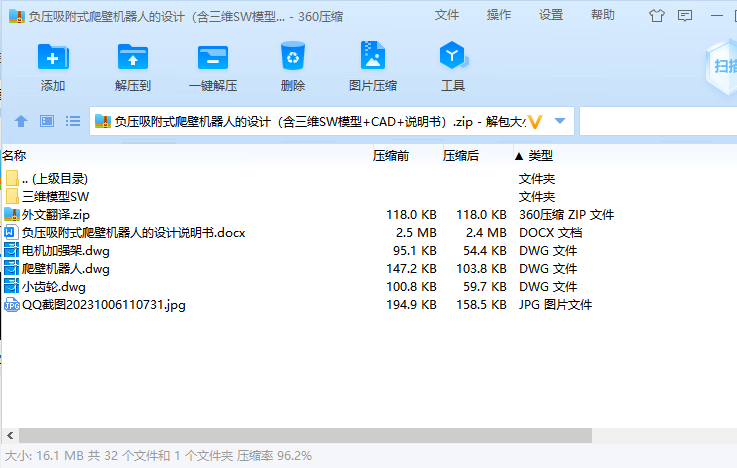Viewport: 737px width, 468px height.
Task: Click the 158.5 KB compressed size cell
Action: coord(481,305)
